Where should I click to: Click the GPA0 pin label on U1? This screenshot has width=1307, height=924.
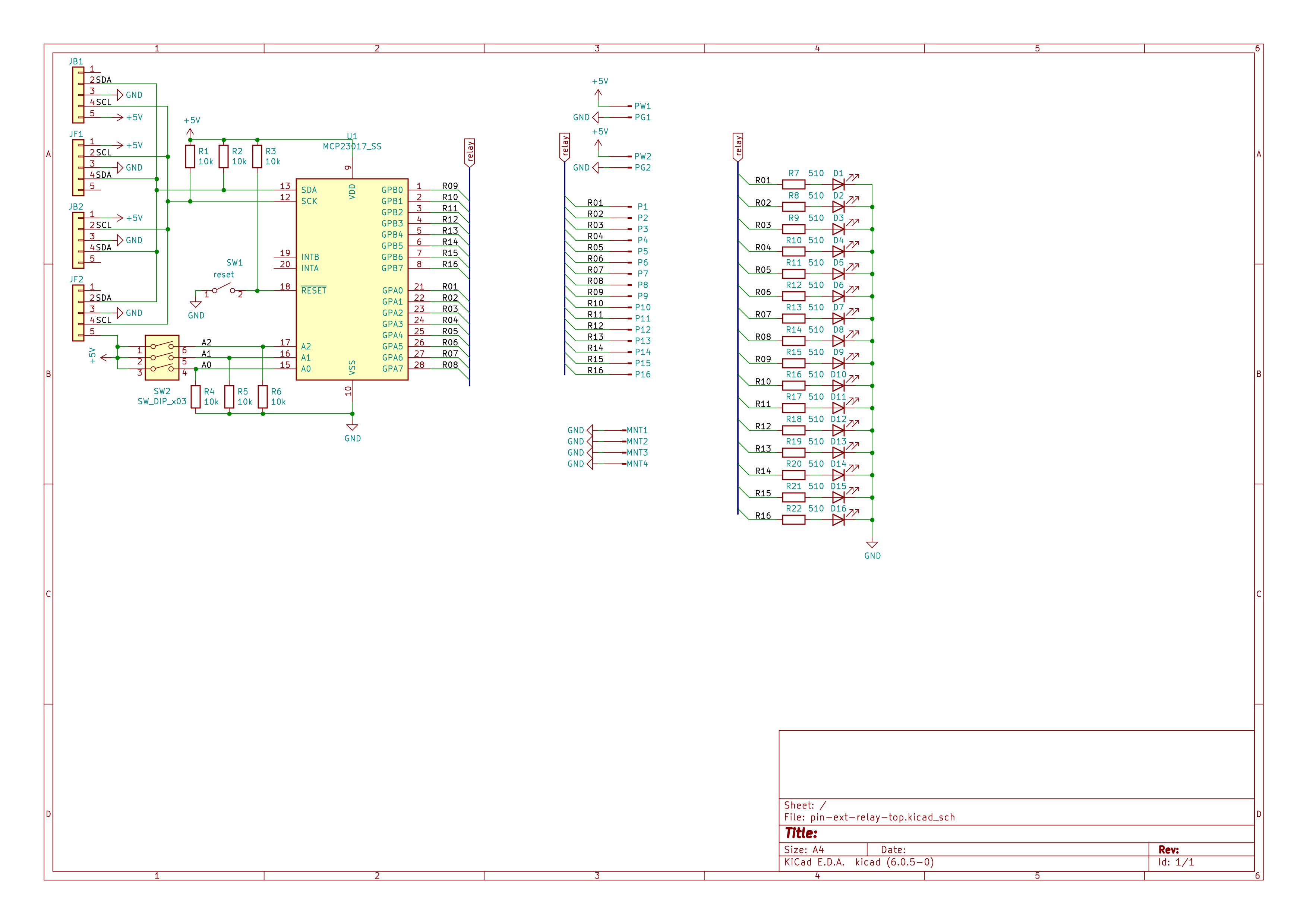point(392,291)
